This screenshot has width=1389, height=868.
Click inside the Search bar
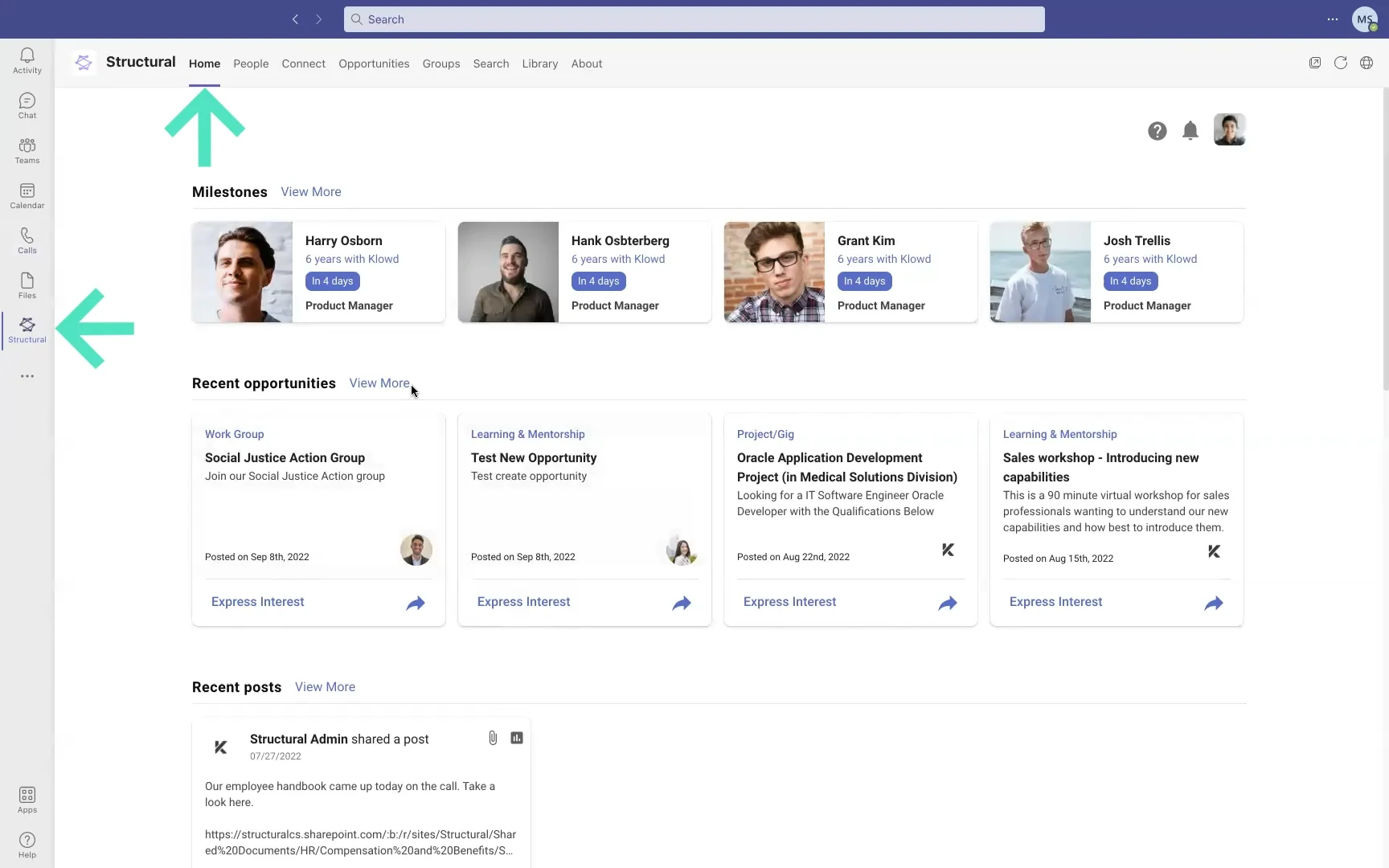click(x=694, y=19)
